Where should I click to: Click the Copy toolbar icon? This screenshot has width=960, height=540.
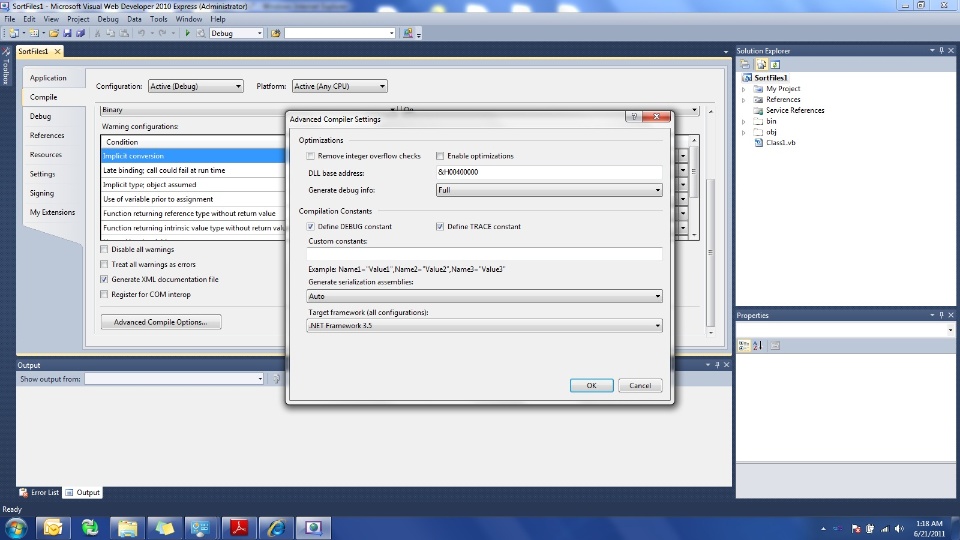pyautogui.click(x=111, y=33)
